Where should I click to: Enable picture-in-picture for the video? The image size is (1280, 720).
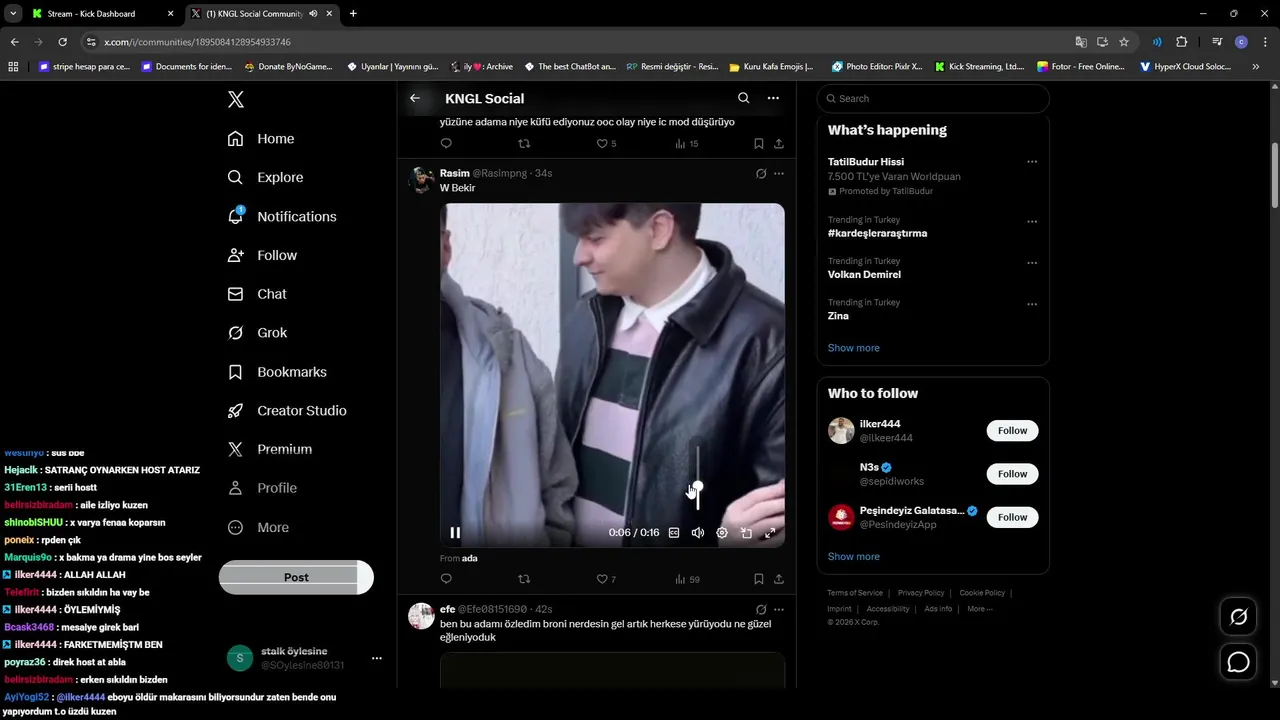(746, 533)
